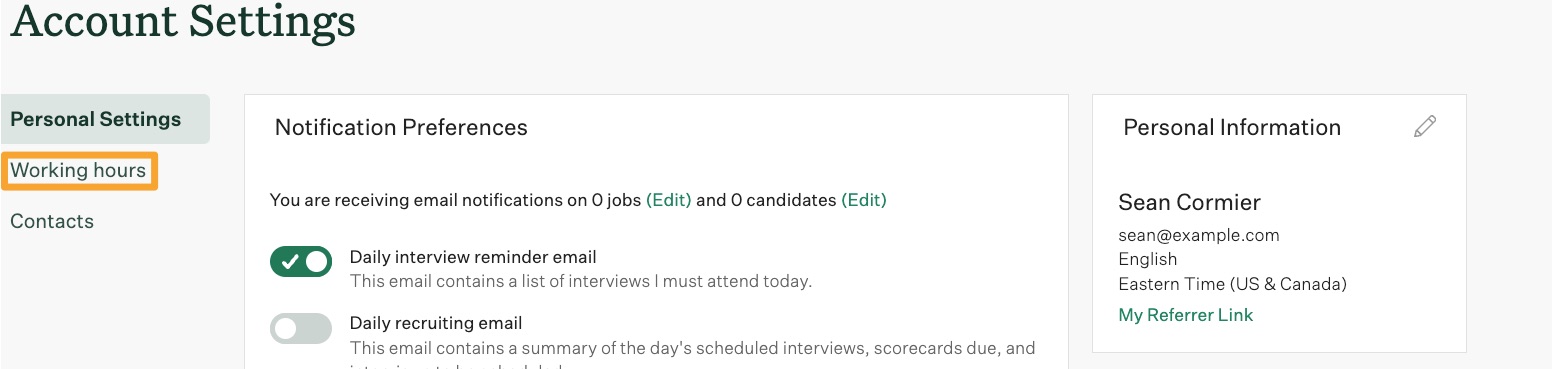Click the Account Settings page title
This screenshot has height=369, width=1552.
pyautogui.click(x=182, y=22)
